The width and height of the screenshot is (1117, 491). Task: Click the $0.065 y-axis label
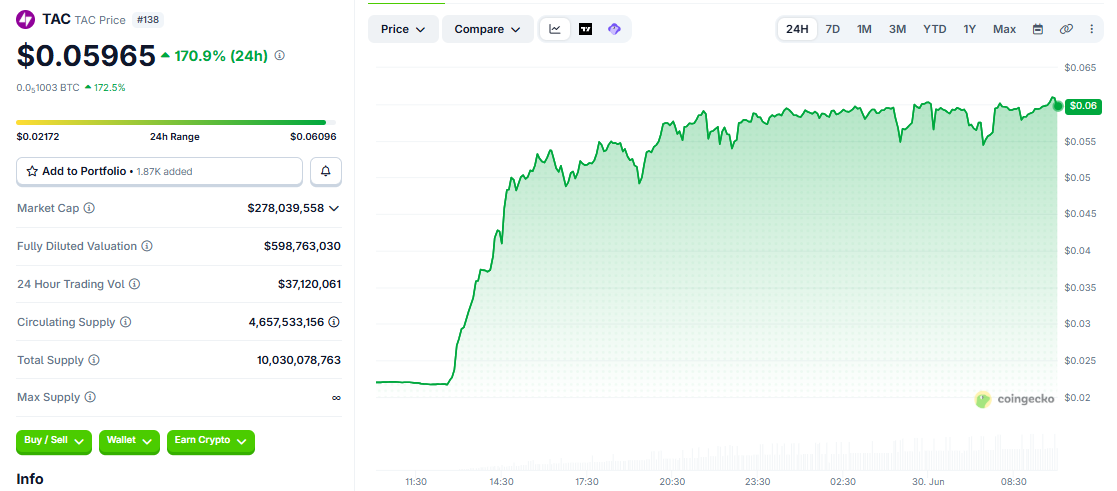(x=1081, y=68)
